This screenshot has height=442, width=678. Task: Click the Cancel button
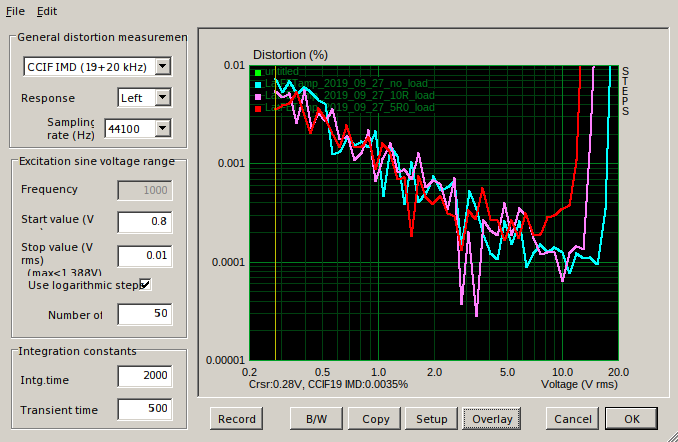click(x=572, y=419)
